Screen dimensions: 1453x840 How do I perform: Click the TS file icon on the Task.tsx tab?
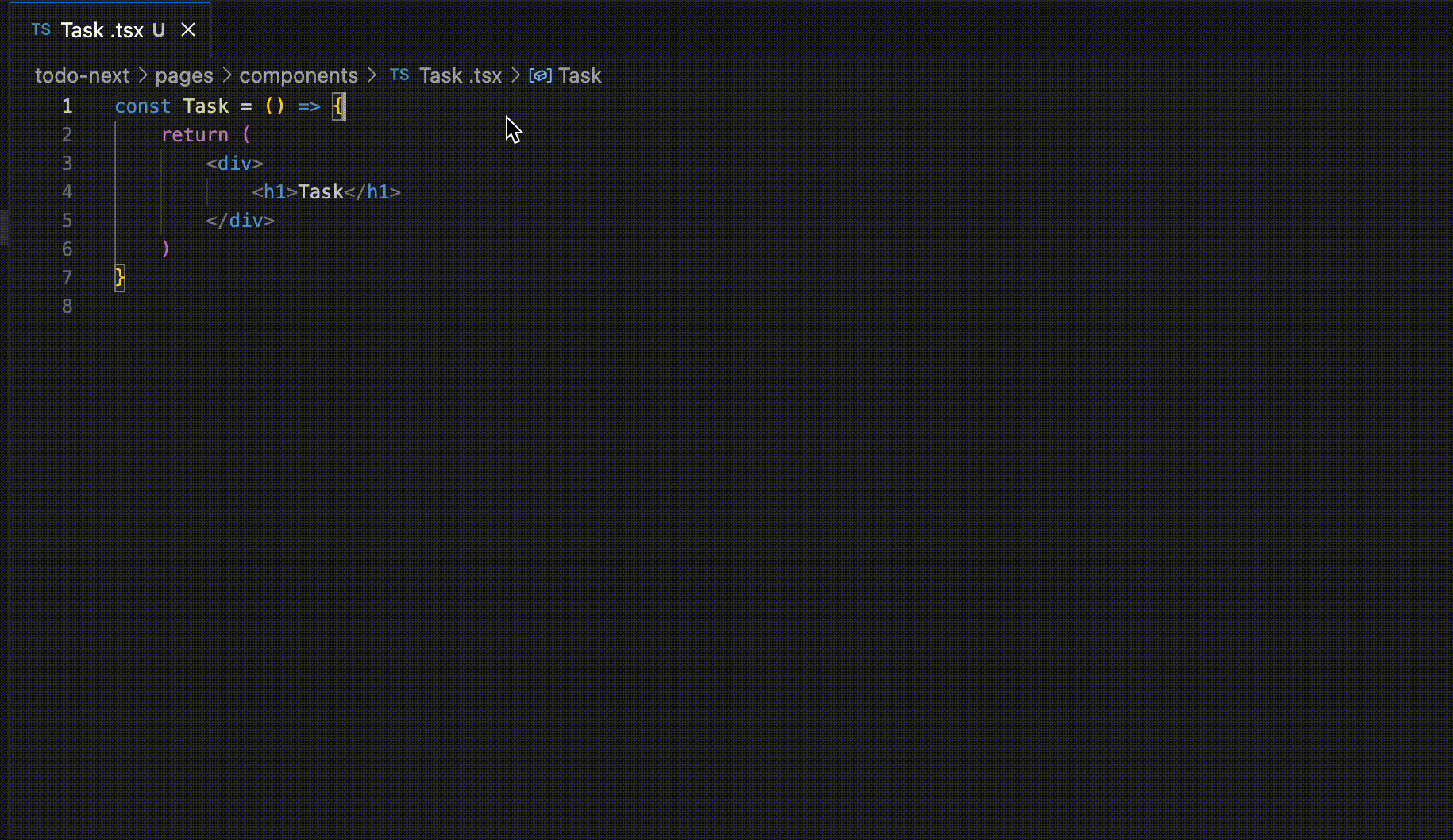[x=40, y=29]
